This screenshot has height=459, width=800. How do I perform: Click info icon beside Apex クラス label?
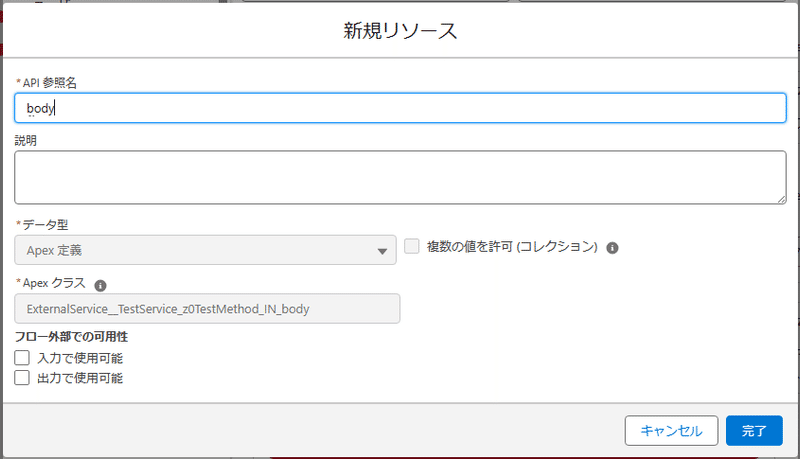101,286
